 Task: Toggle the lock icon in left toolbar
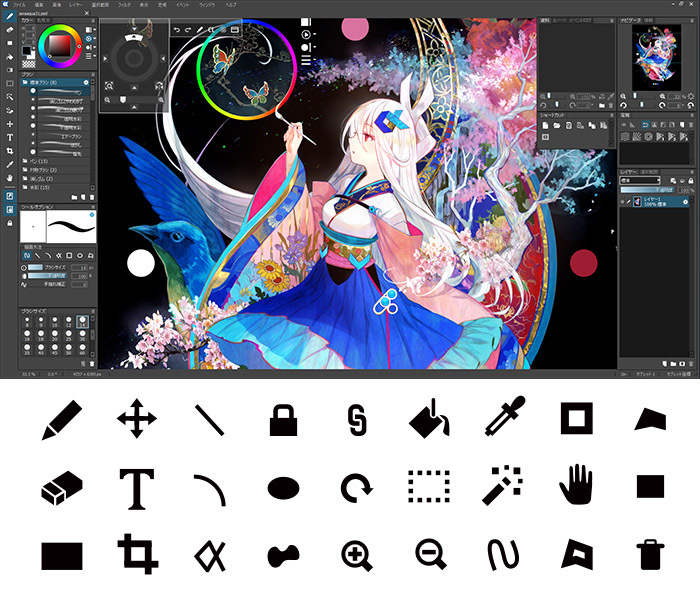click(9, 224)
